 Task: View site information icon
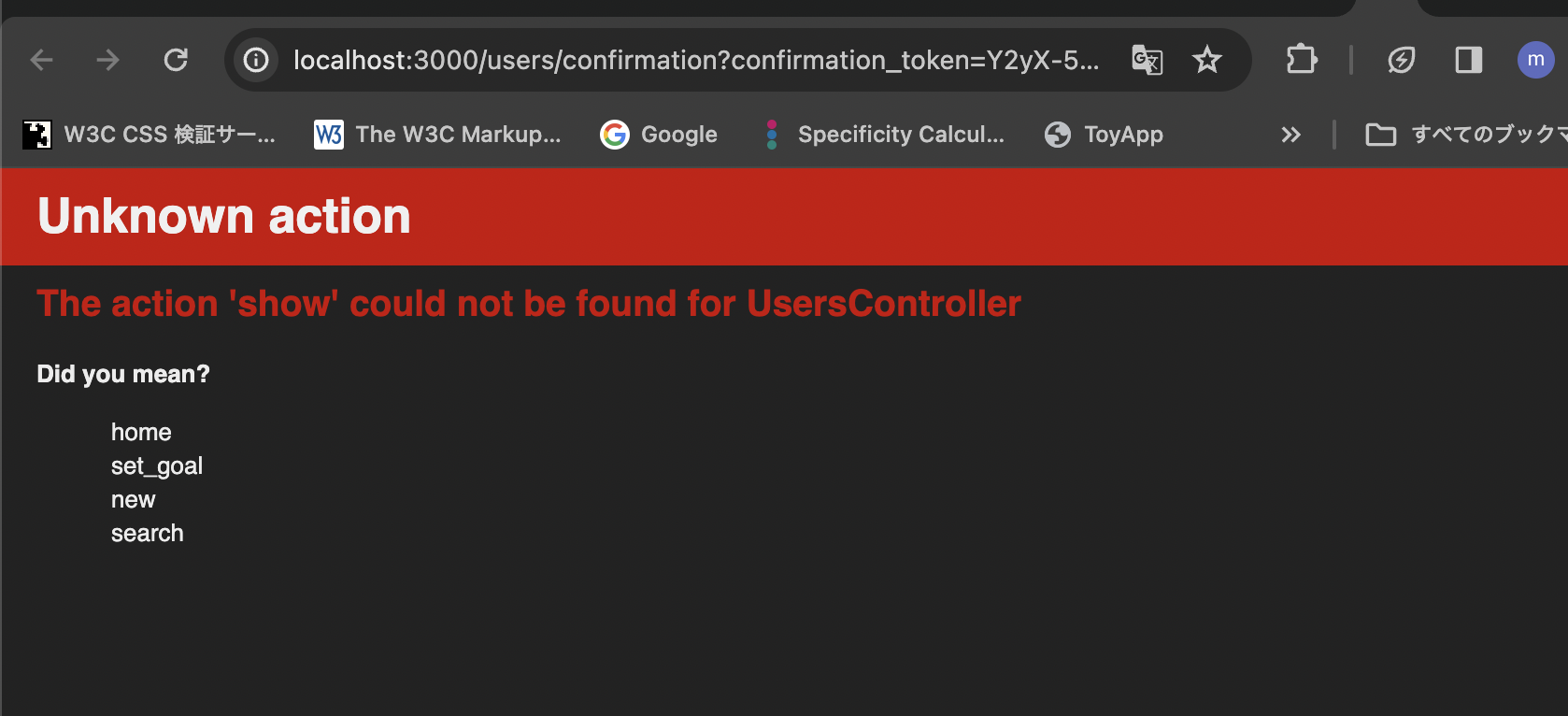pos(256,61)
